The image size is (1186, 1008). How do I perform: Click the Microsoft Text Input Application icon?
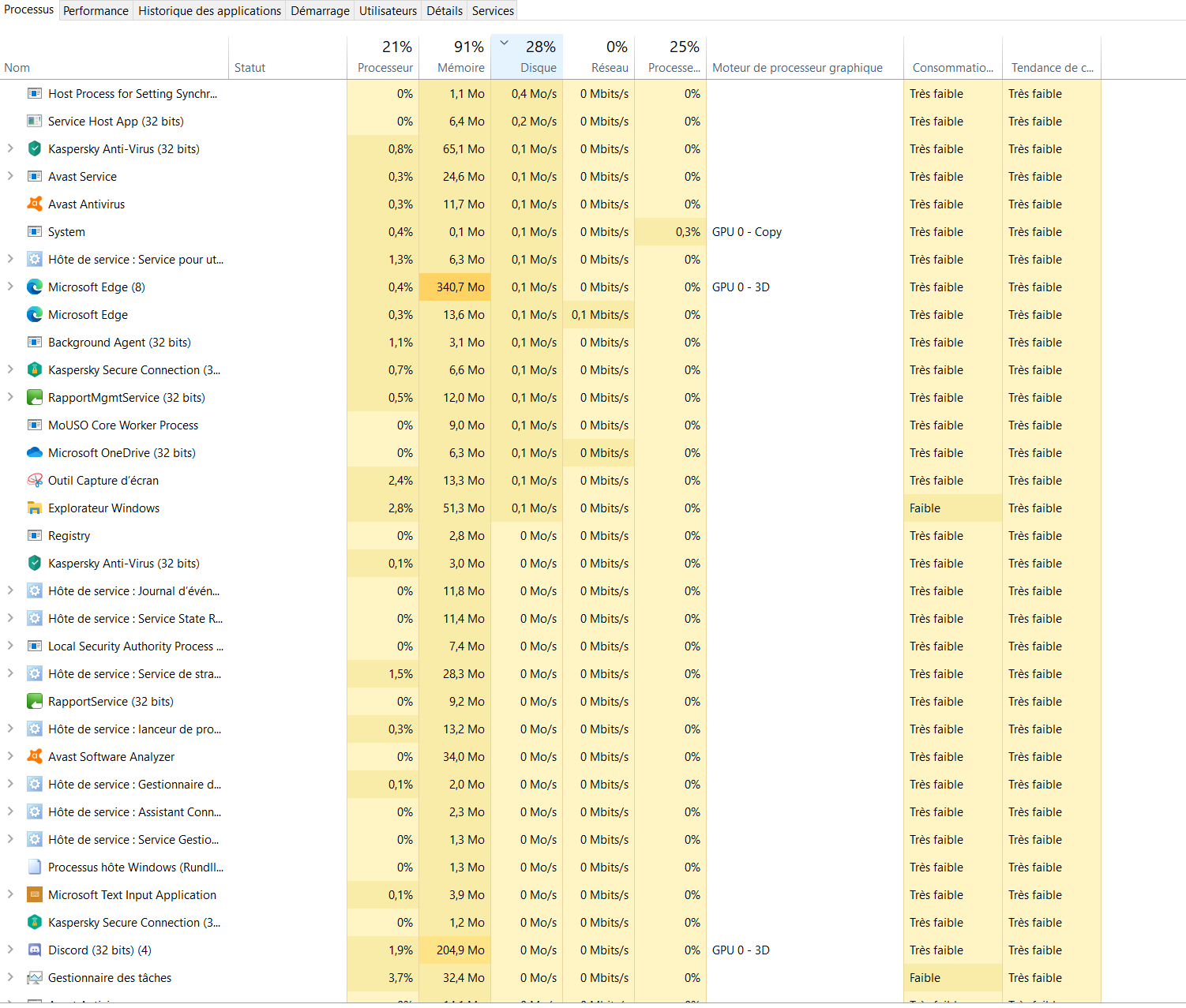(x=35, y=894)
